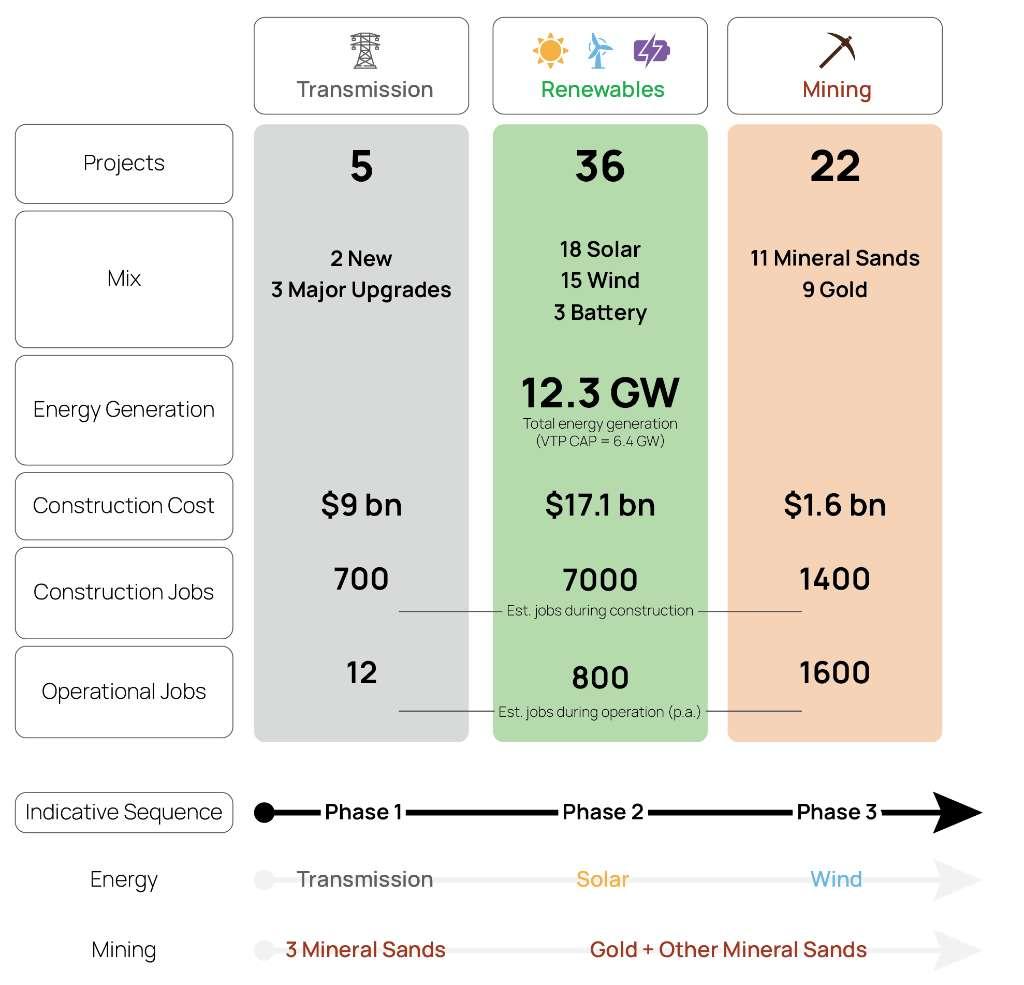Click the transmission tower icon
This screenshot has height=985, width=1024.
point(364,50)
